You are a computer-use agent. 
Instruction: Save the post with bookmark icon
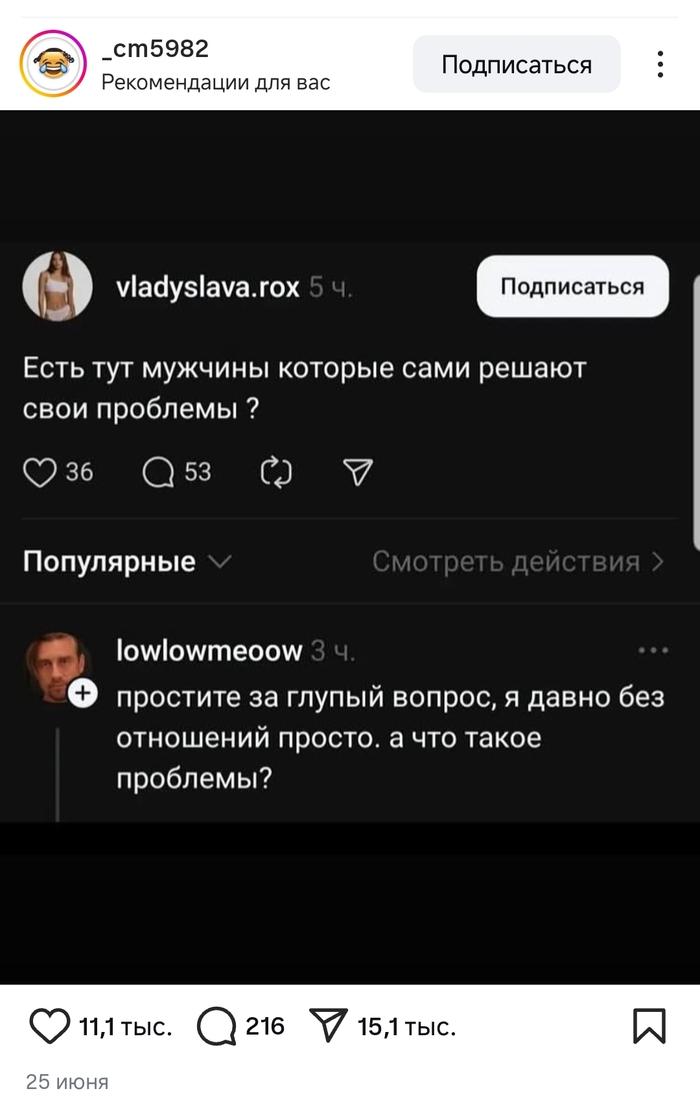pos(649,1026)
